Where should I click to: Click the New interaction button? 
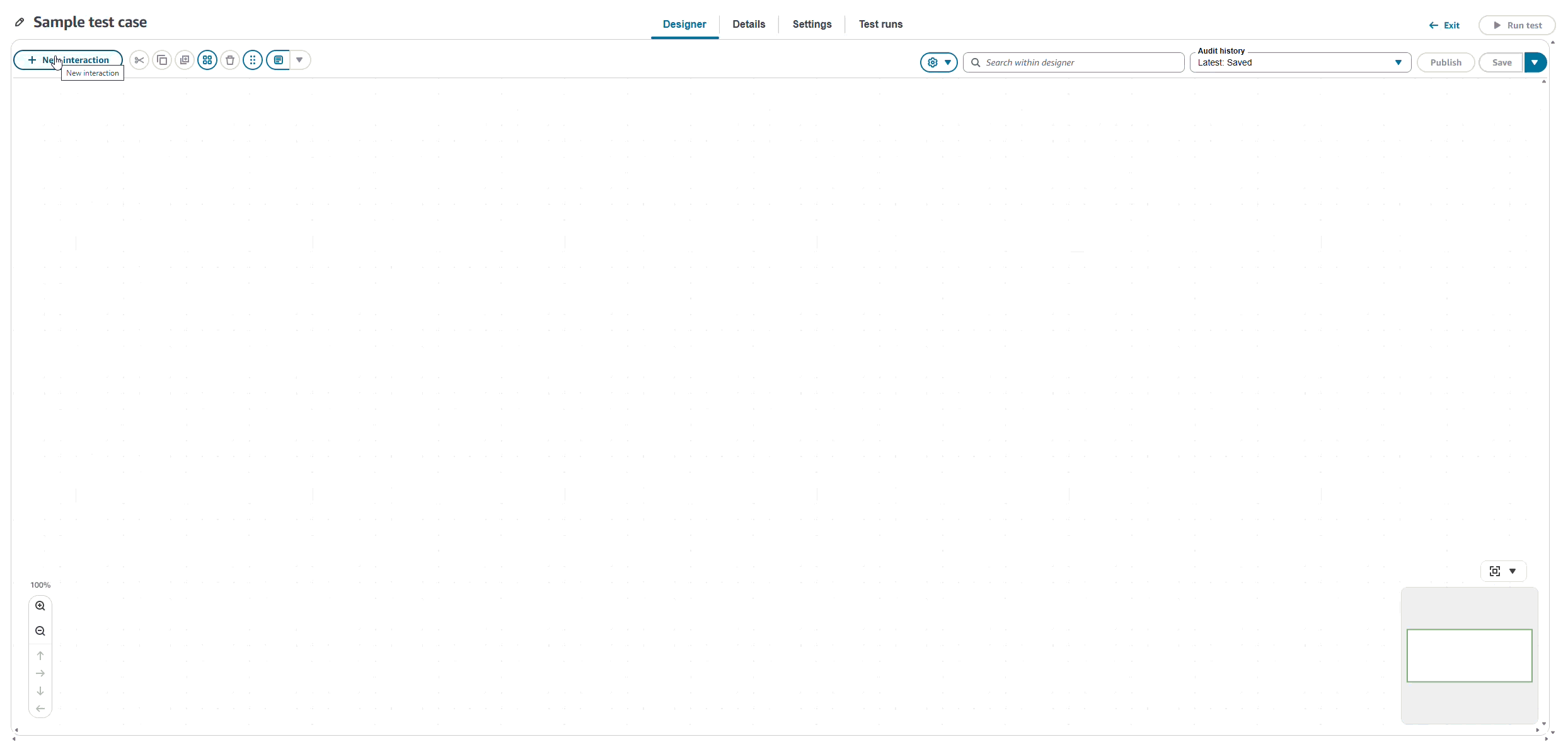68,61
